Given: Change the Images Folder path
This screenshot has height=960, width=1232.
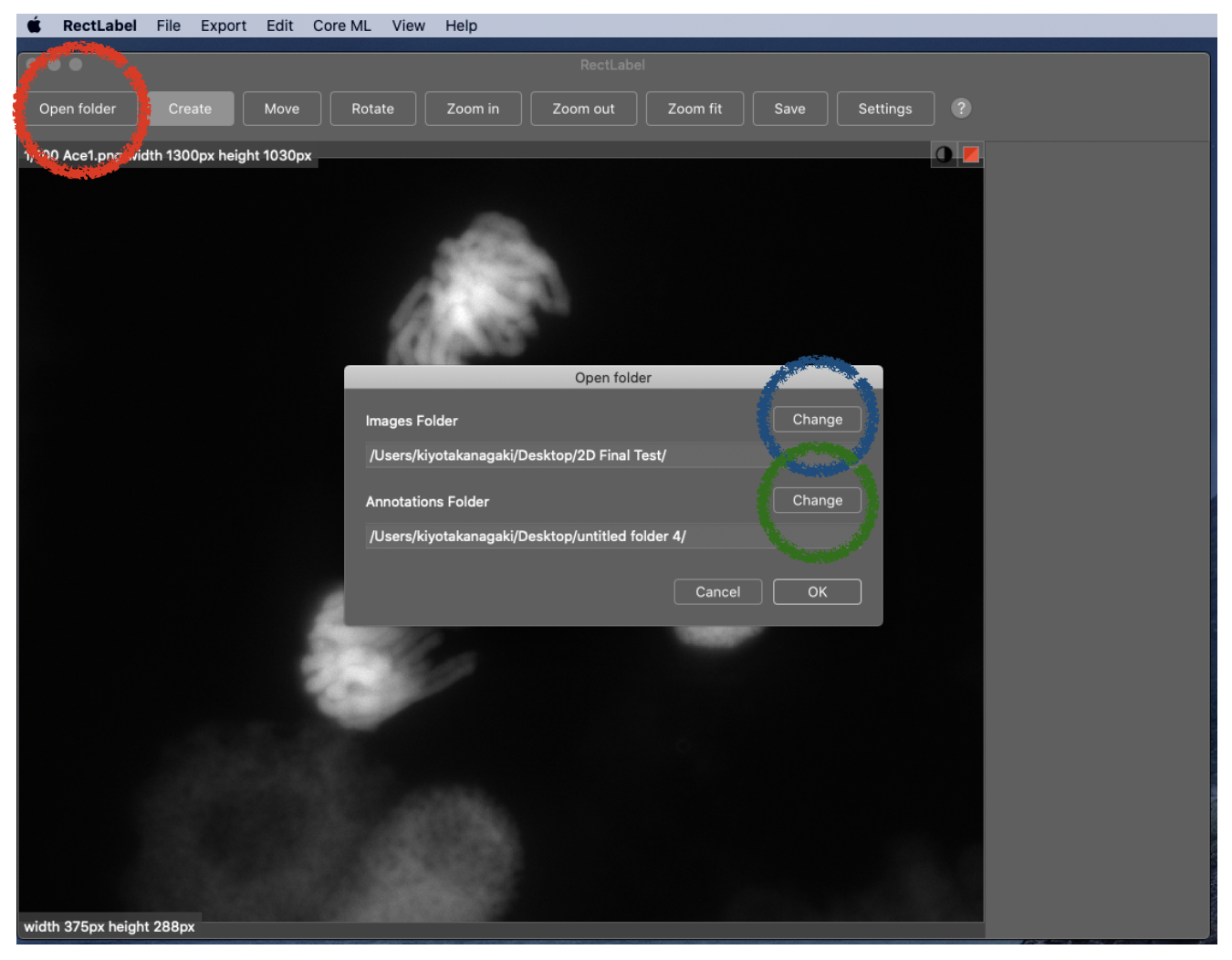Looking at the screenshot, I should pyautogui.click(x=817, y=420).
